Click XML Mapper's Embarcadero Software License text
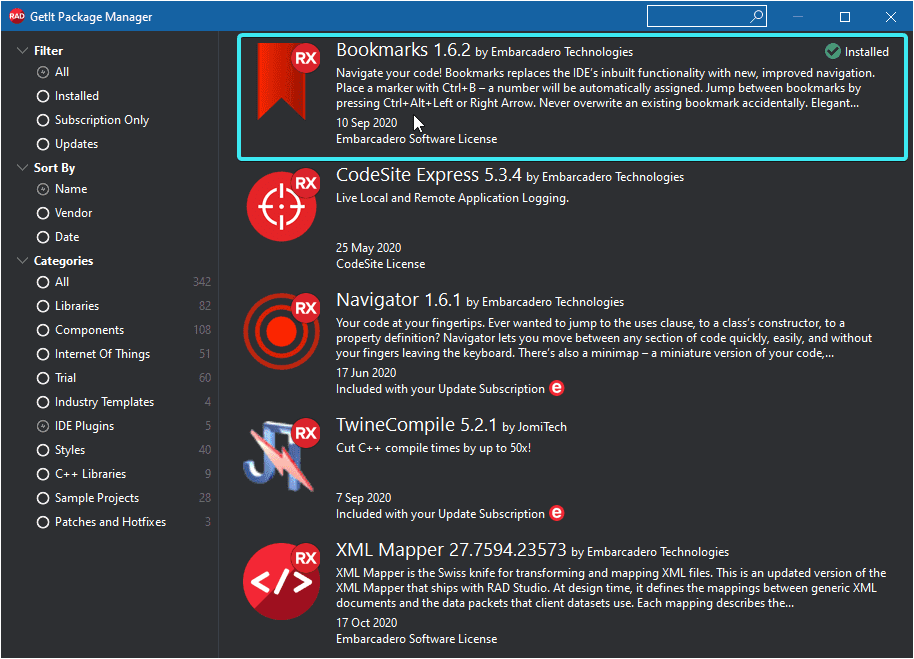Viewport: 914px width, 659px height. click(x=417, y=639)
